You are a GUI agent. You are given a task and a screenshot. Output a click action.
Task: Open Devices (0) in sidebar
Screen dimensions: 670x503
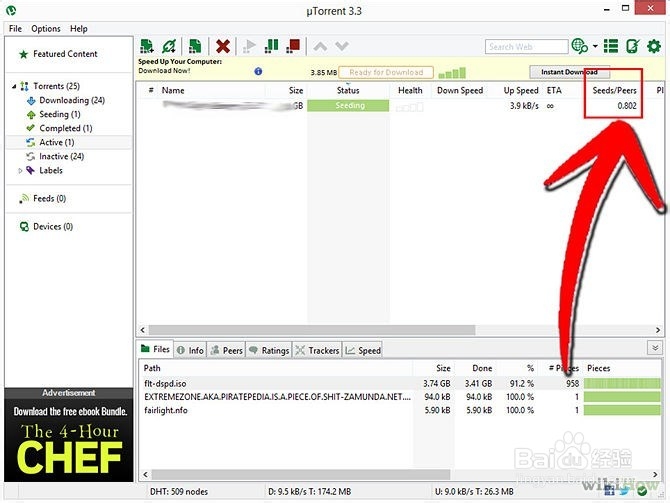53,226
